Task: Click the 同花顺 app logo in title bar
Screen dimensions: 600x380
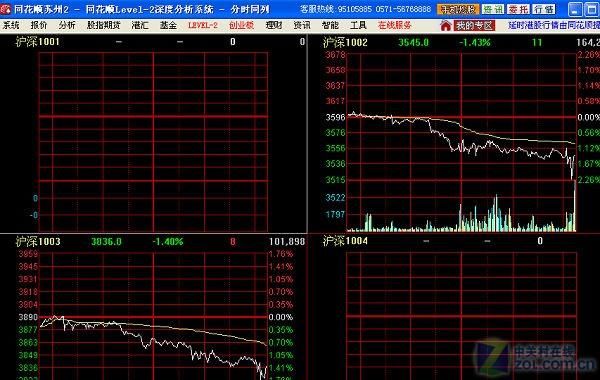Action: (5, 9)
